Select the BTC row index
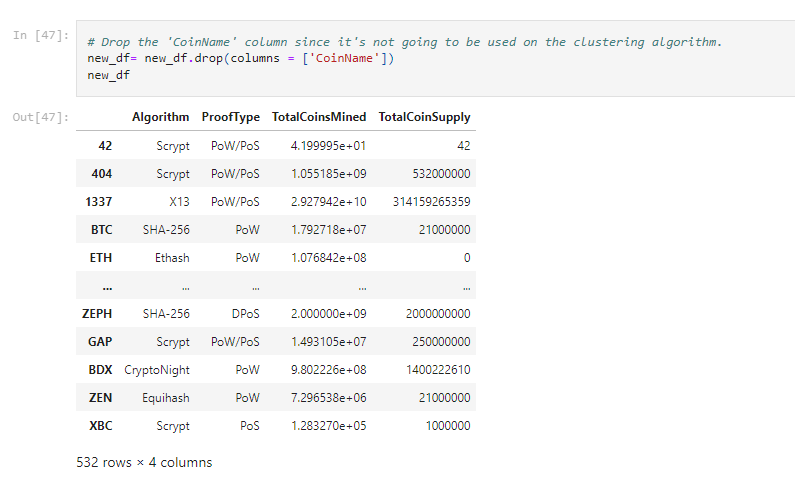Image resolution: width=795 pixels, height=486 pixels. coord(101,230)
